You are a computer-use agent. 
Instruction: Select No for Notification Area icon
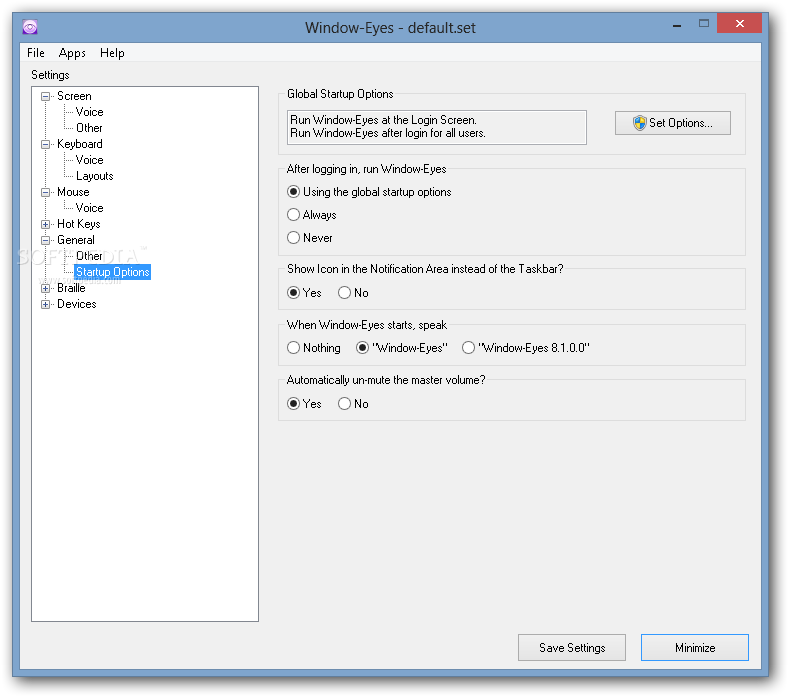[353, 293]
